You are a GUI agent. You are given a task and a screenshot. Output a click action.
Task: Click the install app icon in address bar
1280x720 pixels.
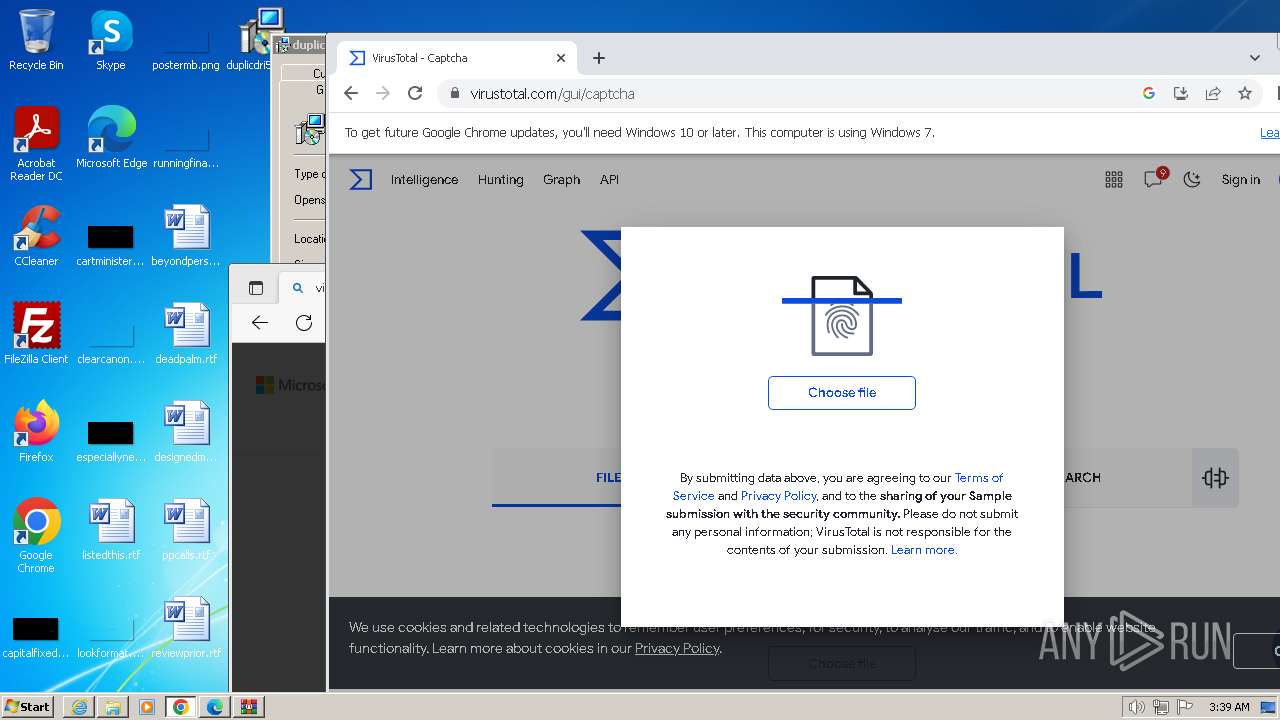[1181, 93]
